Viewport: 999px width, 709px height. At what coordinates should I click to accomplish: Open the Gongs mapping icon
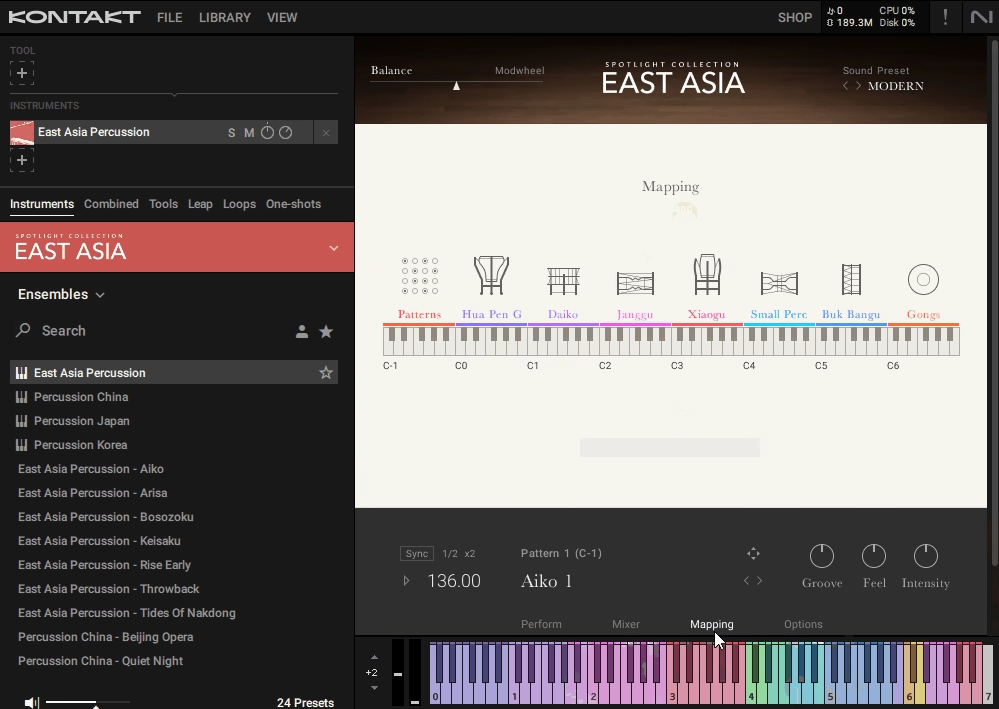[922, 279]
